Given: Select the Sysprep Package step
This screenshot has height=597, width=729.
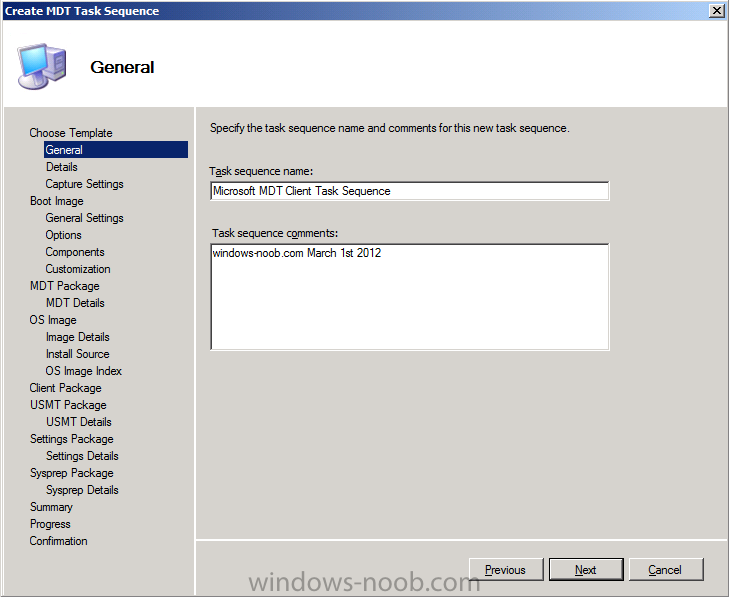Looking at the screenshot, I should [x=72, y=473].
